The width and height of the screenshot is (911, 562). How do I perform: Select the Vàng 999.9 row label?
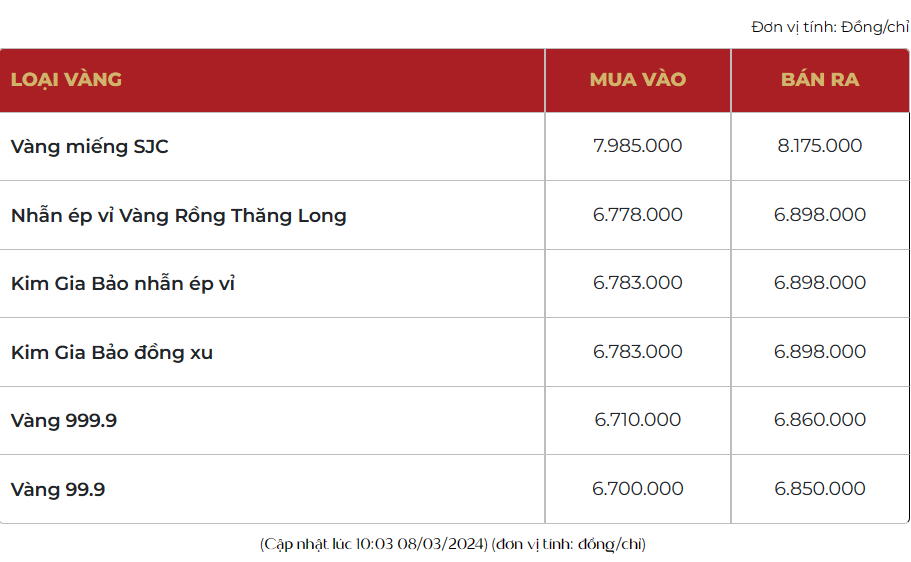click(x=64, y=421)
